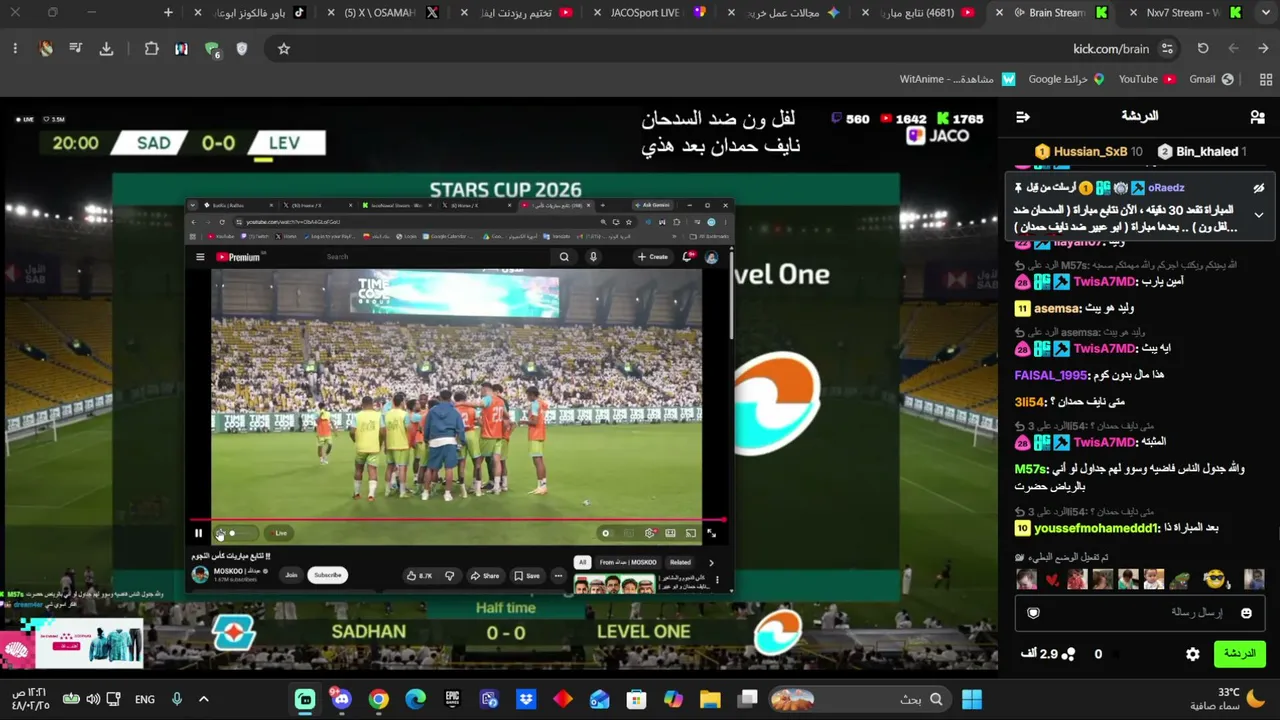Reload the kick.com/brain page

(1203, 48)
